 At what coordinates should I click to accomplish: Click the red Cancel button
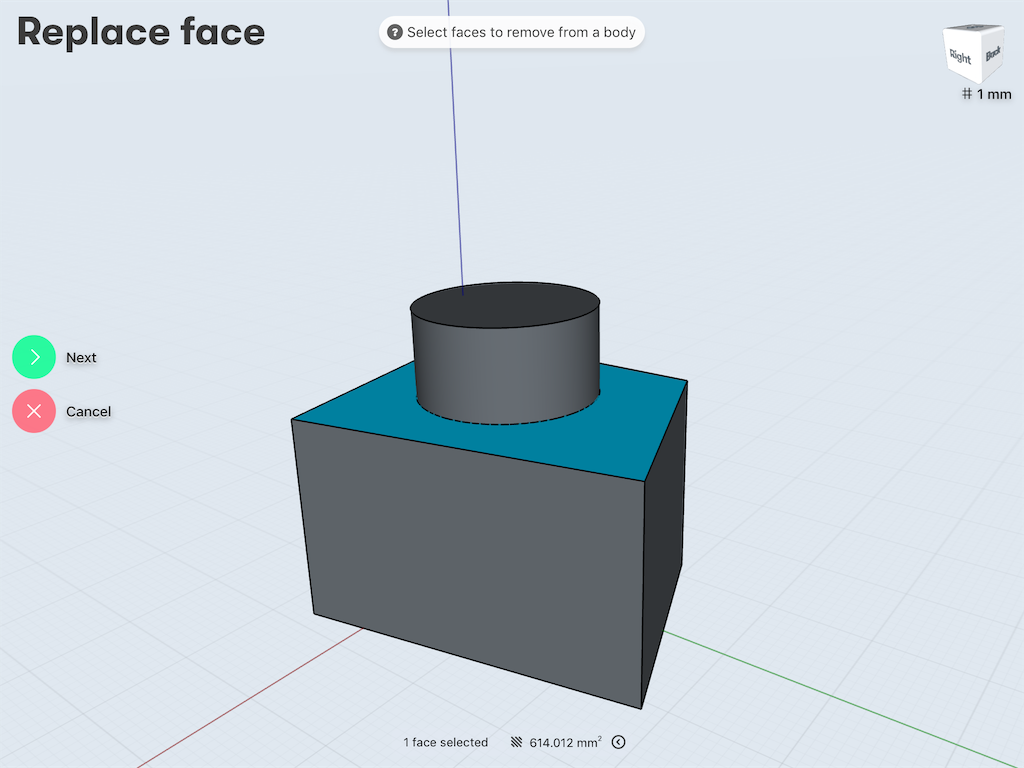point(34,411)
